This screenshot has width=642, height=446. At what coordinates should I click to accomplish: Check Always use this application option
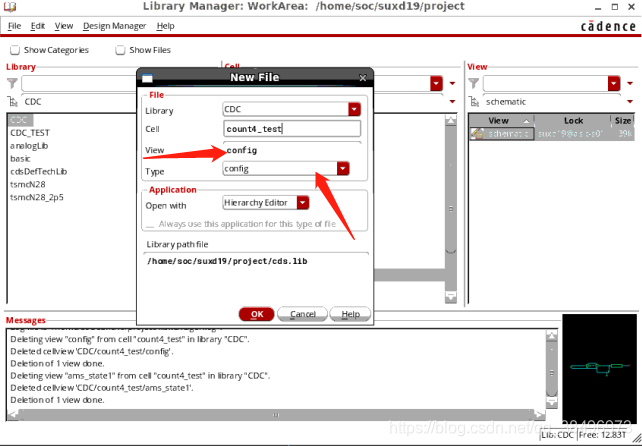(x=152, y=225)
